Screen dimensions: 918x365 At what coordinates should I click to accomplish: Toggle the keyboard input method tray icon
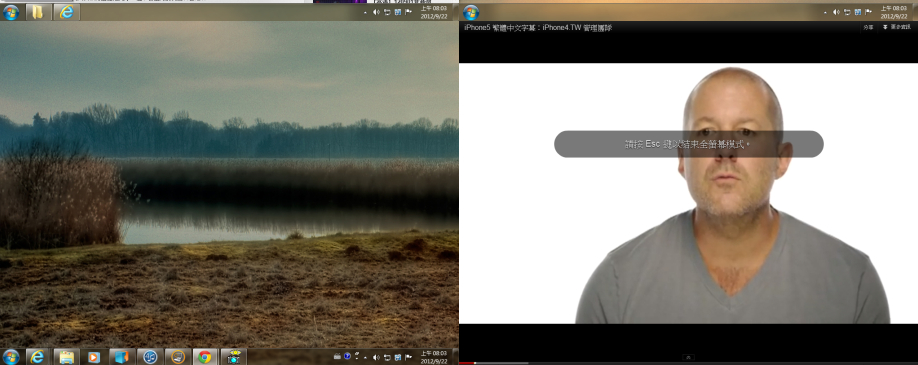click(338, 356)
